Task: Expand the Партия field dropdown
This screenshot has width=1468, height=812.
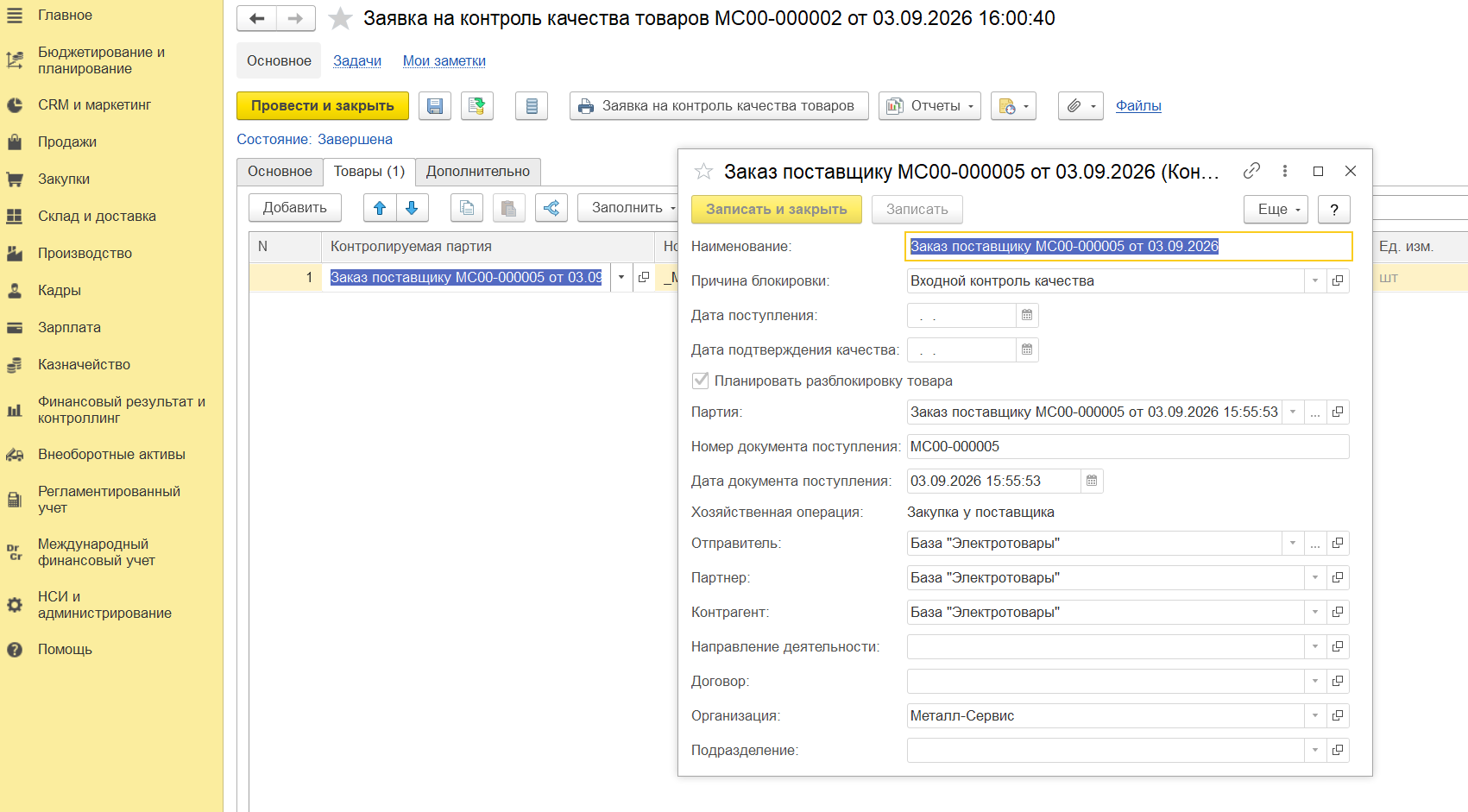Action: pos(1293,412)
